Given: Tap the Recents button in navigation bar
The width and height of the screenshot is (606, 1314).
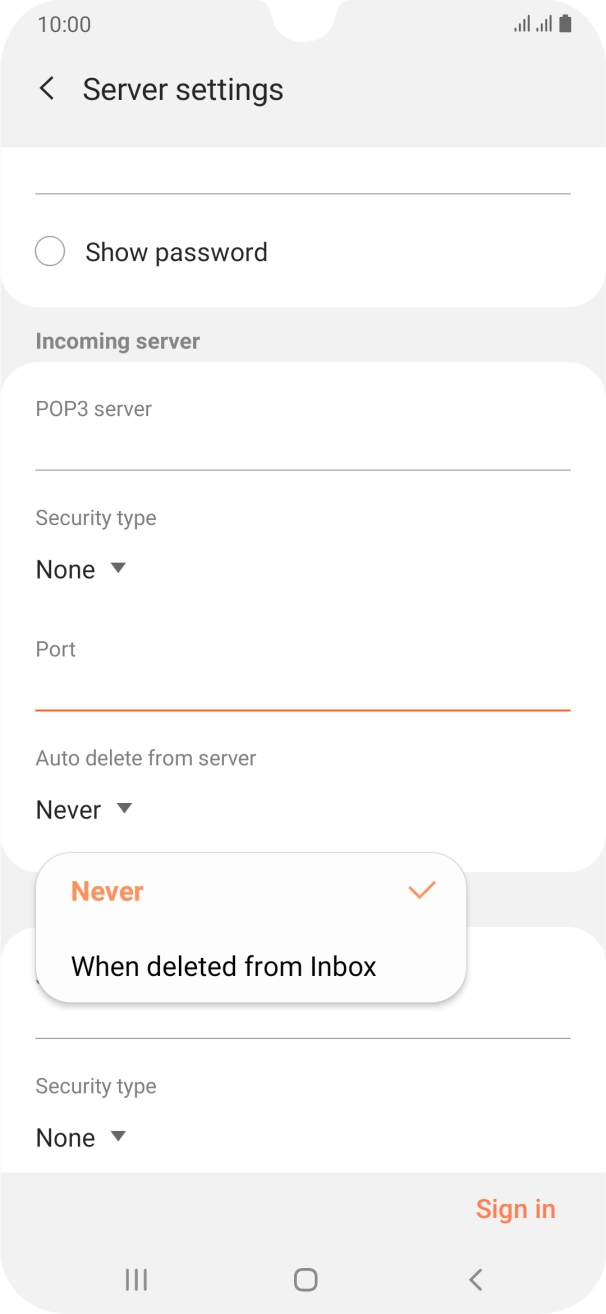Looking at the screenshot, I should pyautogui.click(x=135, y=1278).
